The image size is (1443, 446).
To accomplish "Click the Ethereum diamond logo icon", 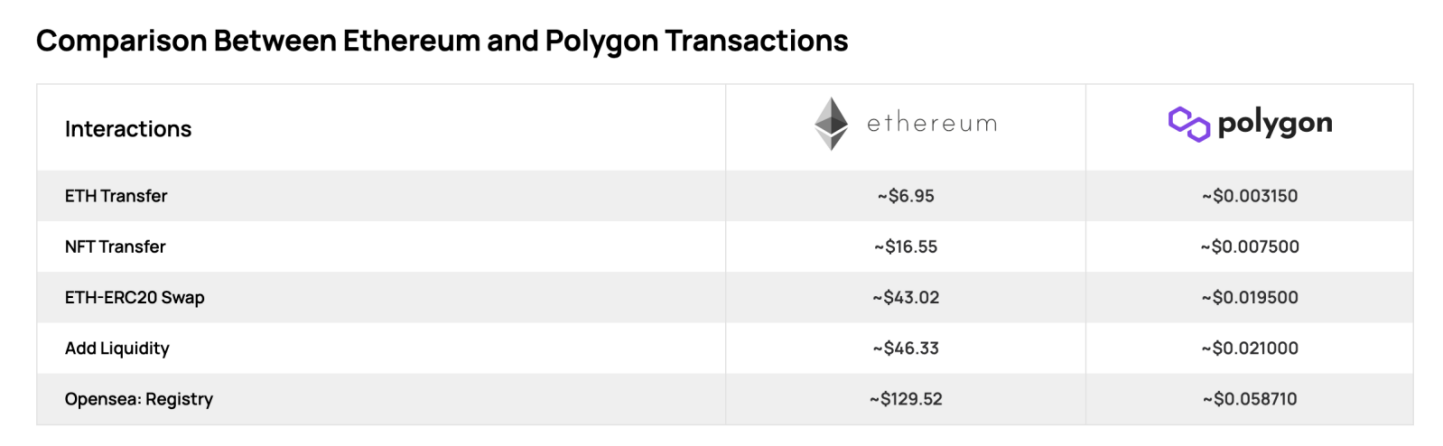I will click(831, 124).
